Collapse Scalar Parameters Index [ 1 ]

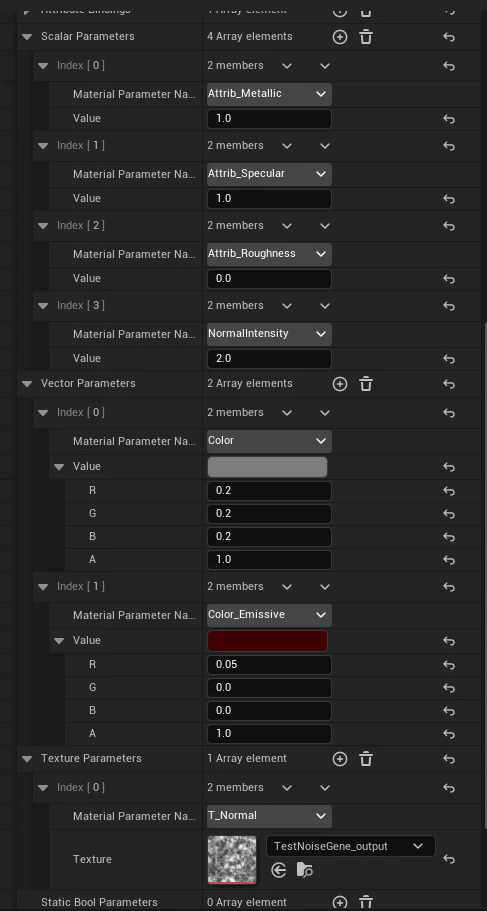42,146
